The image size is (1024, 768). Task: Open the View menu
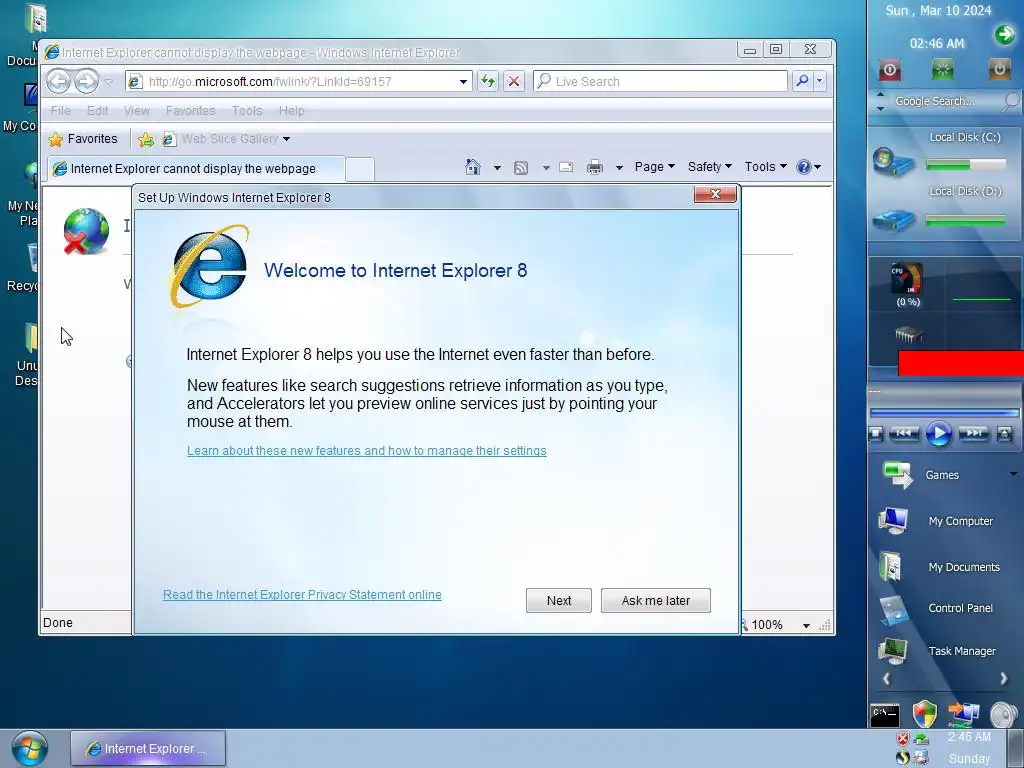click(136, 110)
